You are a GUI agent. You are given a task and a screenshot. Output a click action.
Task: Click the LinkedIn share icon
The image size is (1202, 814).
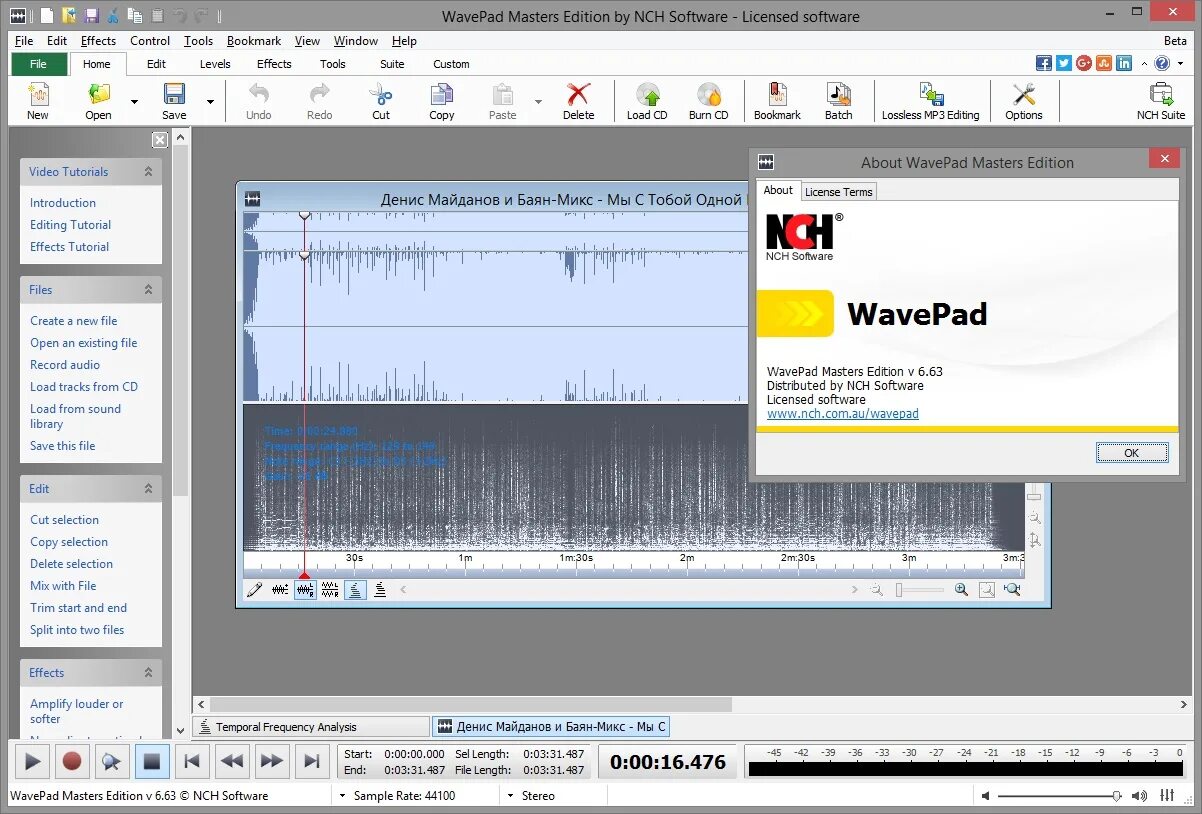(x=1124, y=63)
